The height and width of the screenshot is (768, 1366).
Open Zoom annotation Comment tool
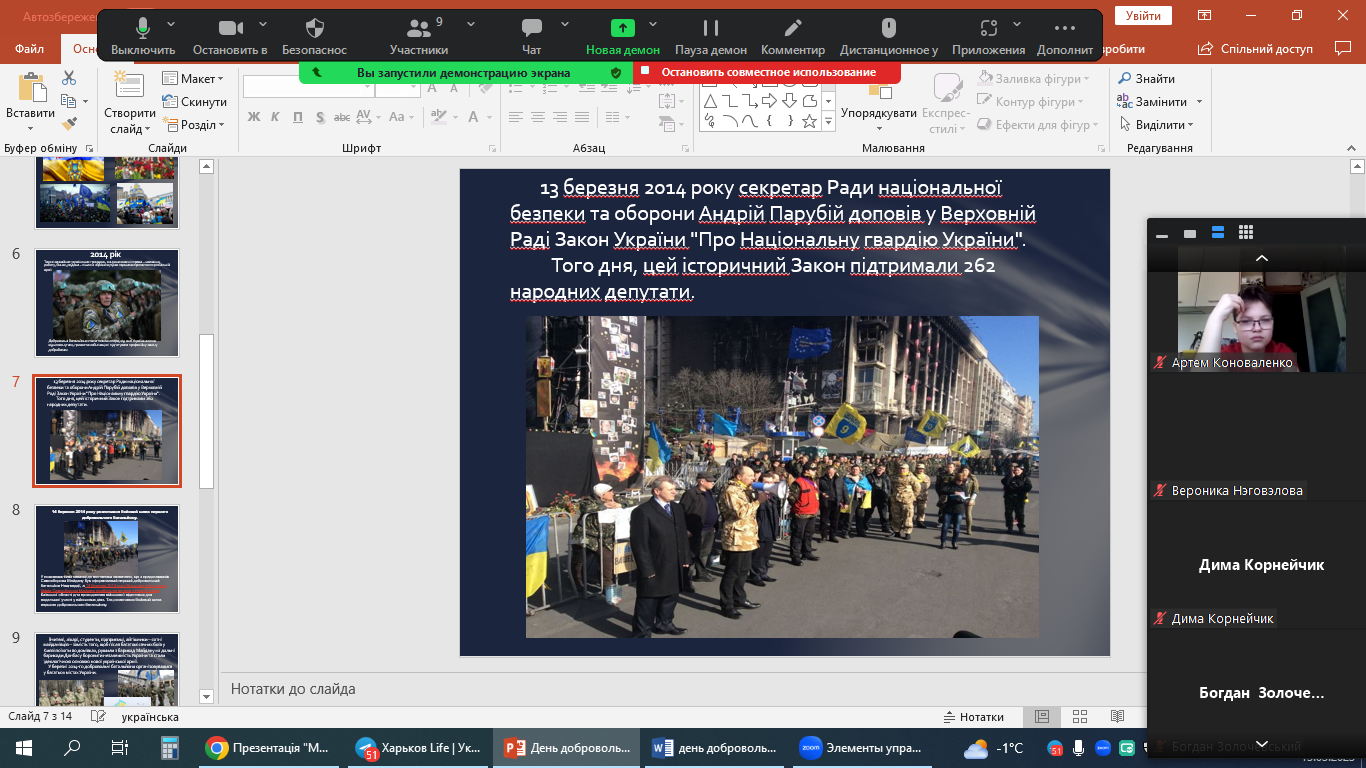[793, 36]
